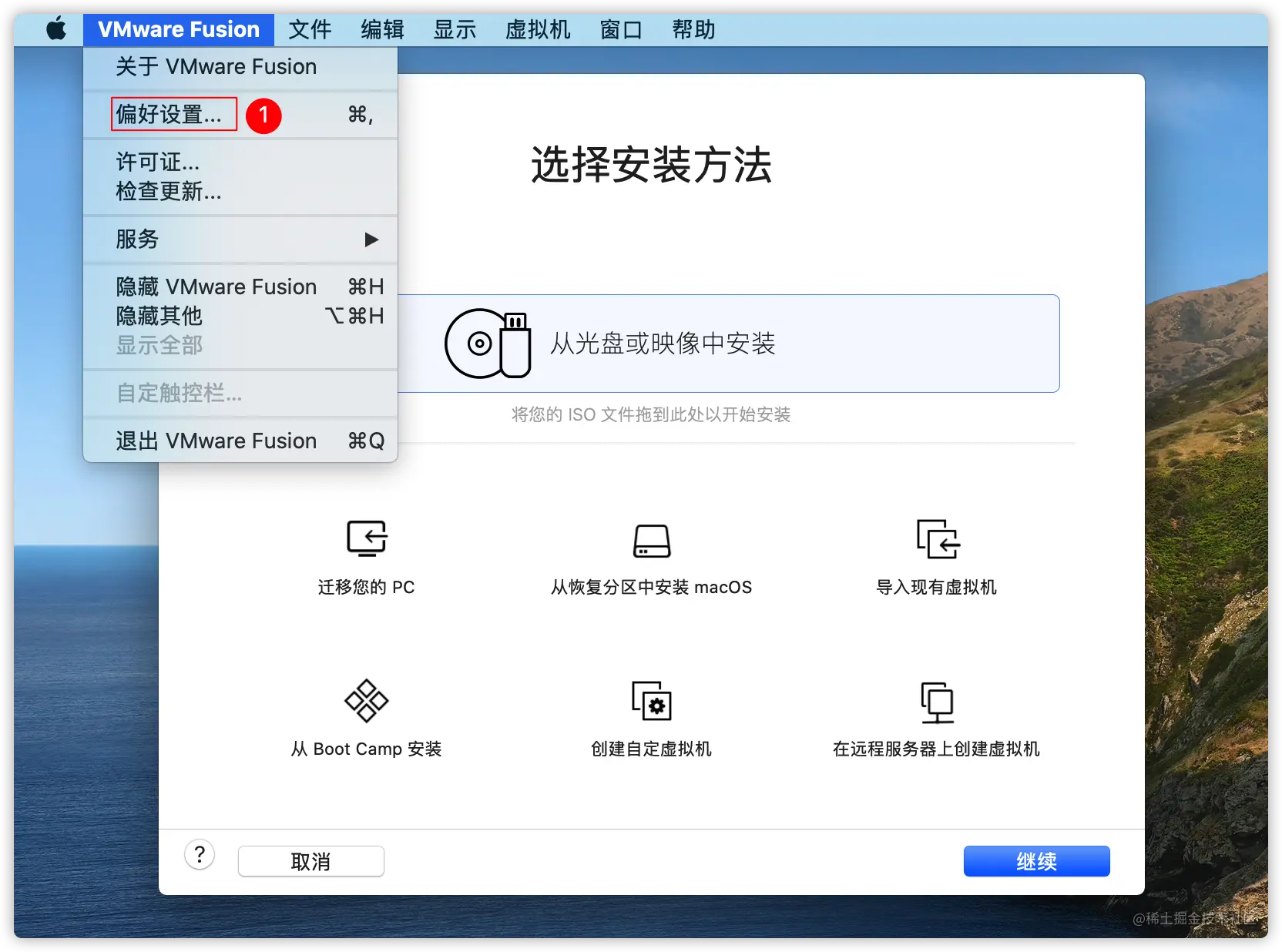The width and height of the screenshot is (1282, 952).
Task: Select 偏好设置... in the menu
Action: (x=240, y=115)
